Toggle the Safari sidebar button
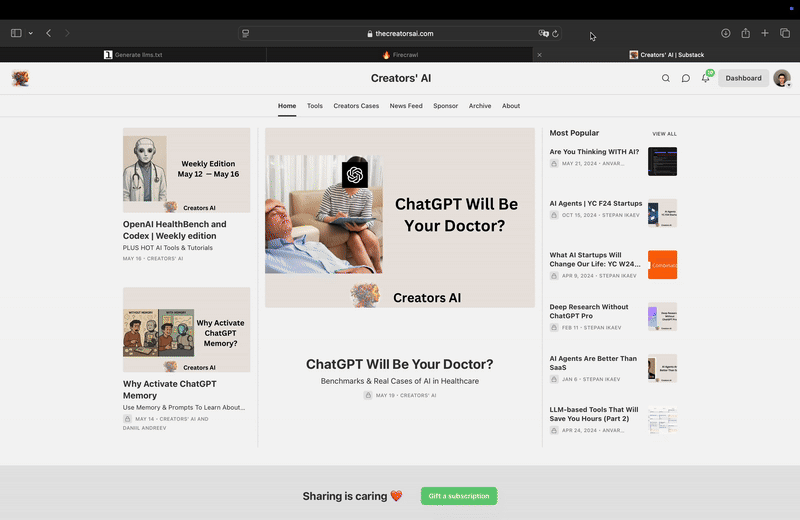The width and height of the screenshot is (800, 520). point(16,33)
